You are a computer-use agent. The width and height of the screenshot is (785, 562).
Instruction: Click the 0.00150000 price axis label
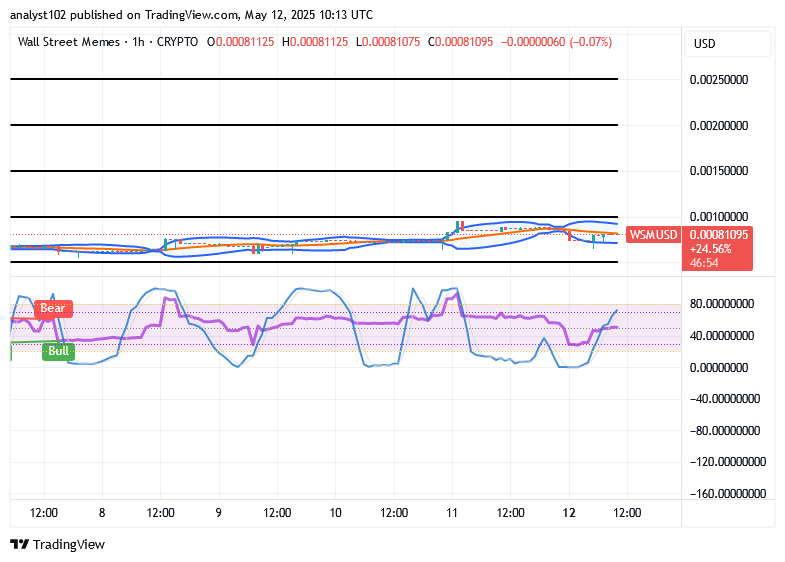click(x=719, y=171)
